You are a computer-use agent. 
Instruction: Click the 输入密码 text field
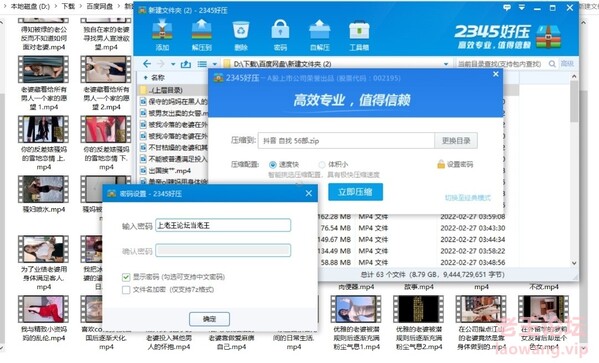coord(223,225)
